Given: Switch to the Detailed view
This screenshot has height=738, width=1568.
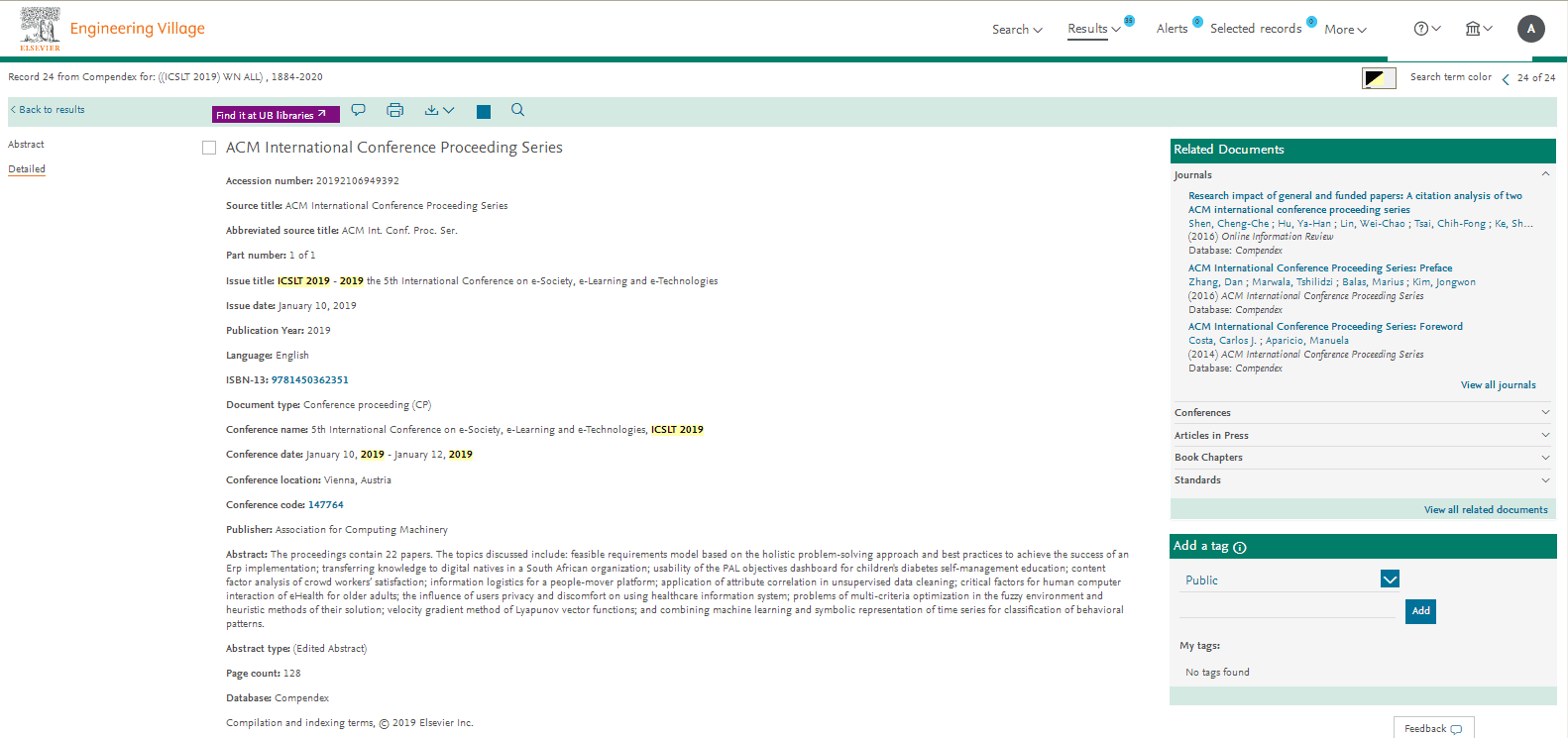Looking at the screenshot, I should (27, 169).
